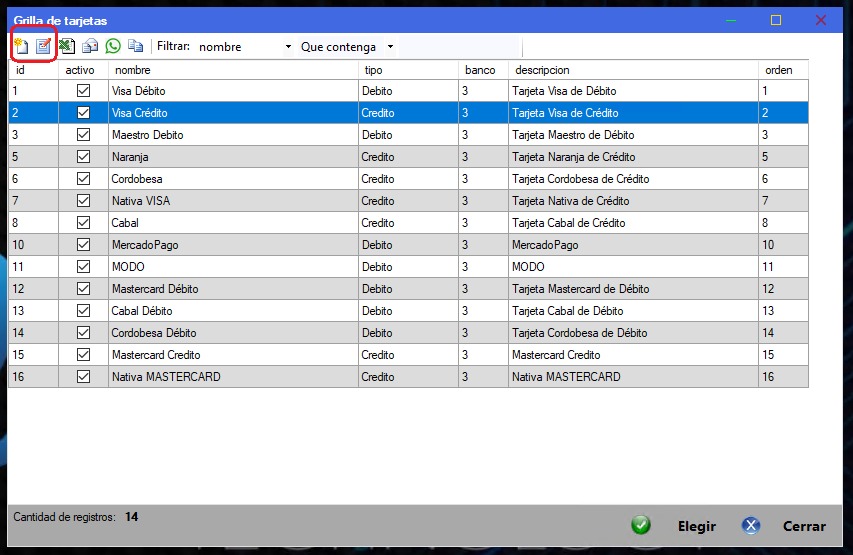Click the copy grid icon
Screen dimensions: 853x555
coord(135,46)
